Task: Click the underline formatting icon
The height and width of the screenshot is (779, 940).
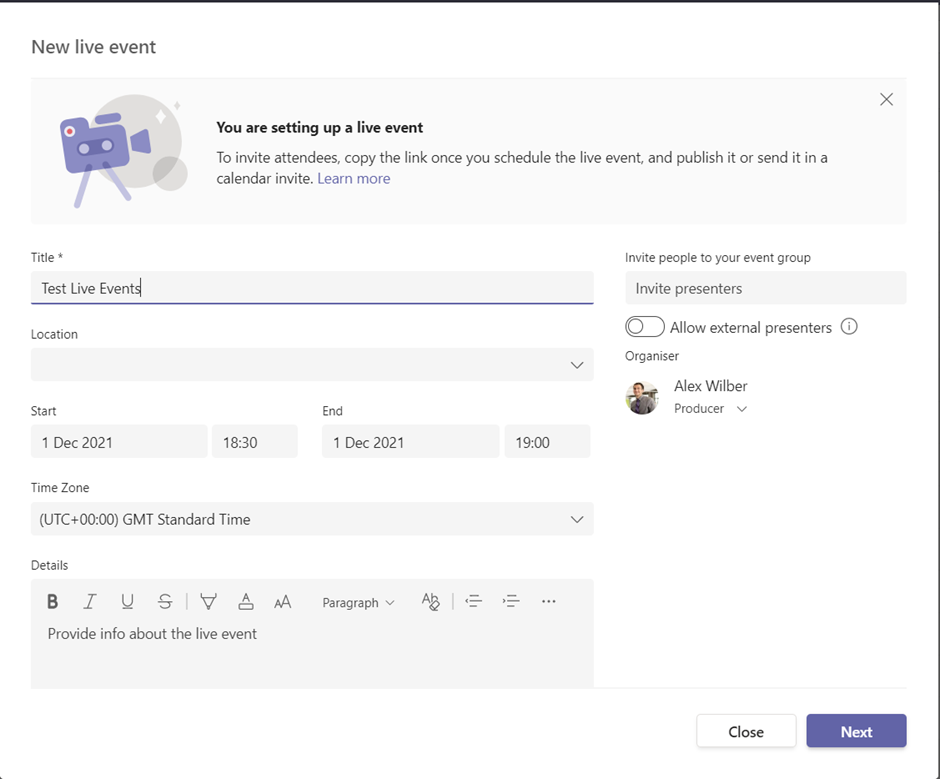Action: (127, 602)
